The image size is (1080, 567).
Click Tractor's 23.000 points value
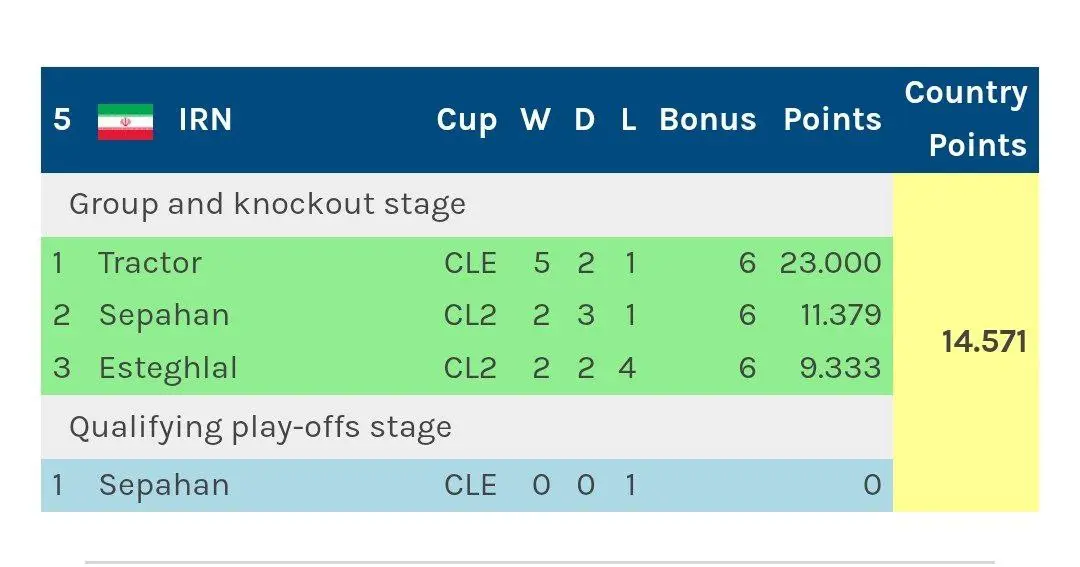tap(831, 263)
